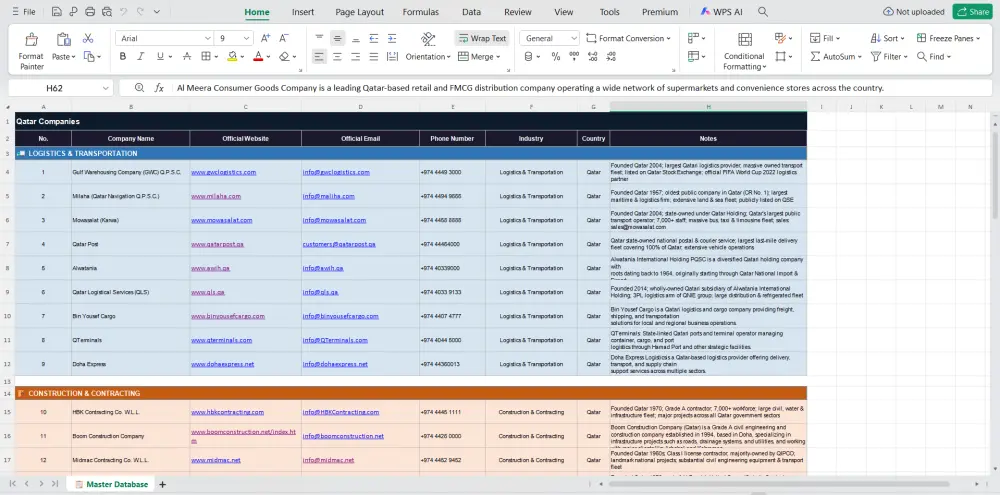Viewport: 1000px width, 495px height.
Task: Expand the Sort dropdown
Action: (x=902, y=38)
